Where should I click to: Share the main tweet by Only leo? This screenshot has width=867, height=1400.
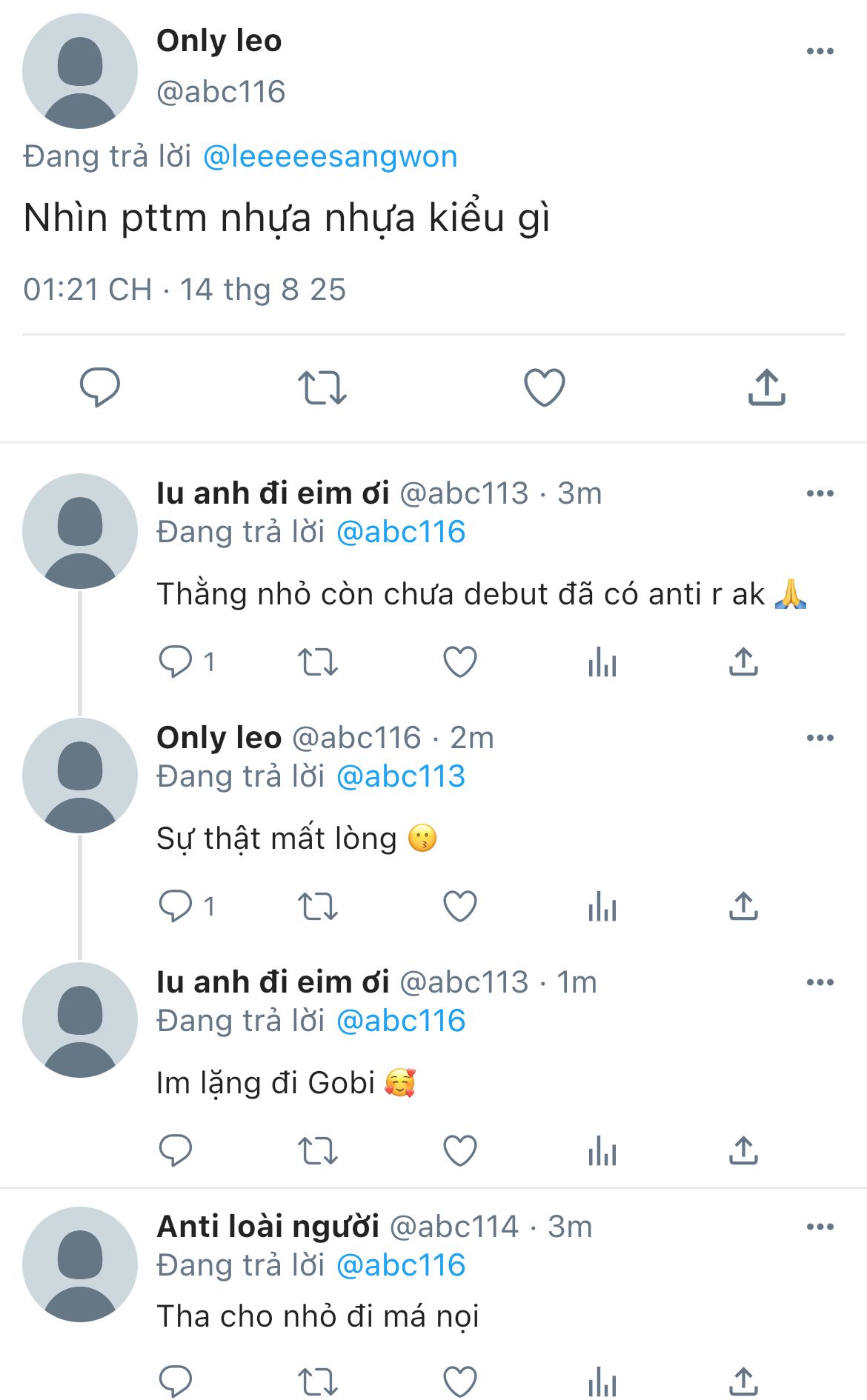pos(766,387)
